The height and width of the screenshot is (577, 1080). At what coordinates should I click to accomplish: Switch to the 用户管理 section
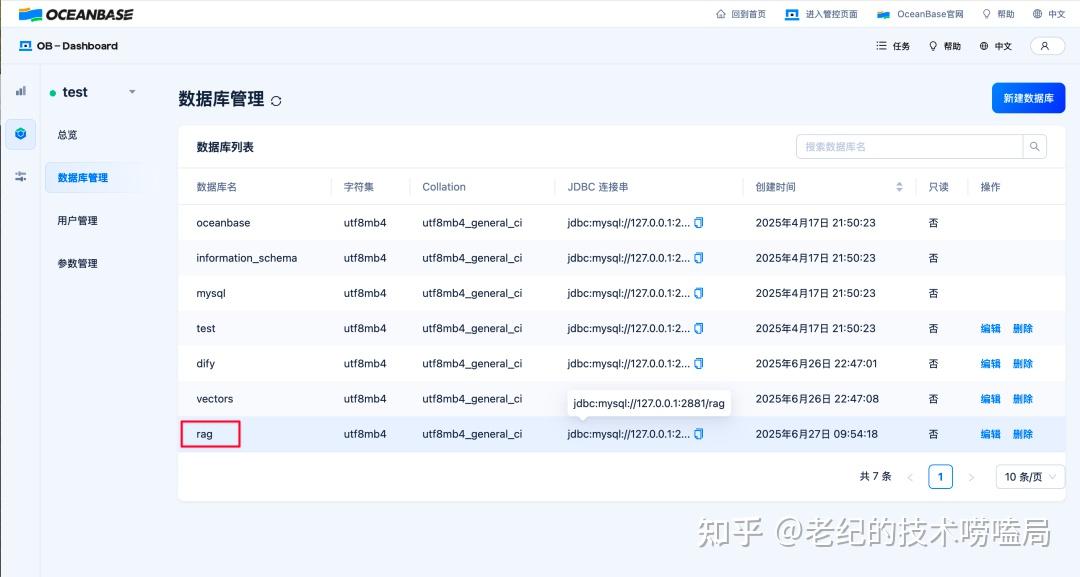(x=78, y=220)
